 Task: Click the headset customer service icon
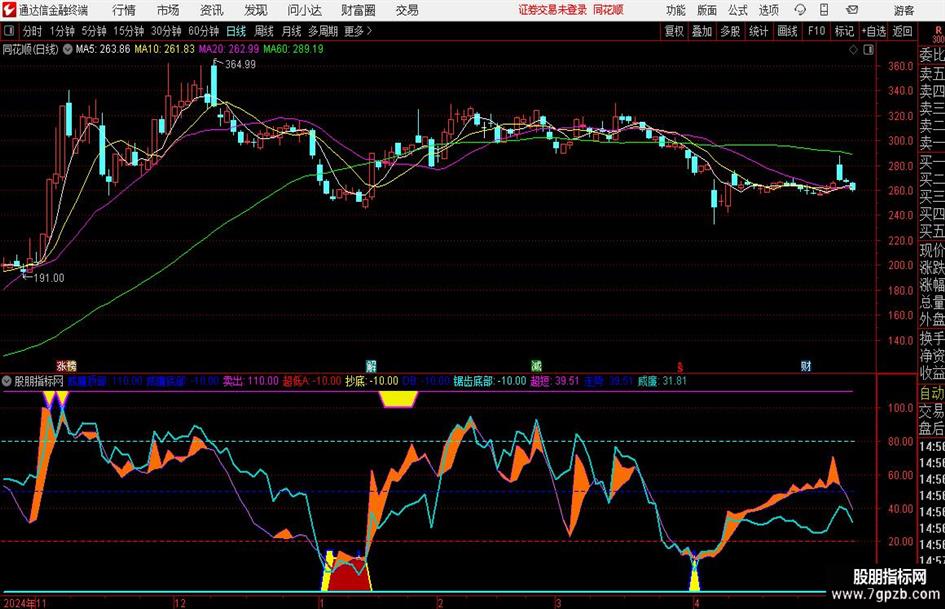tap(800, 10)
